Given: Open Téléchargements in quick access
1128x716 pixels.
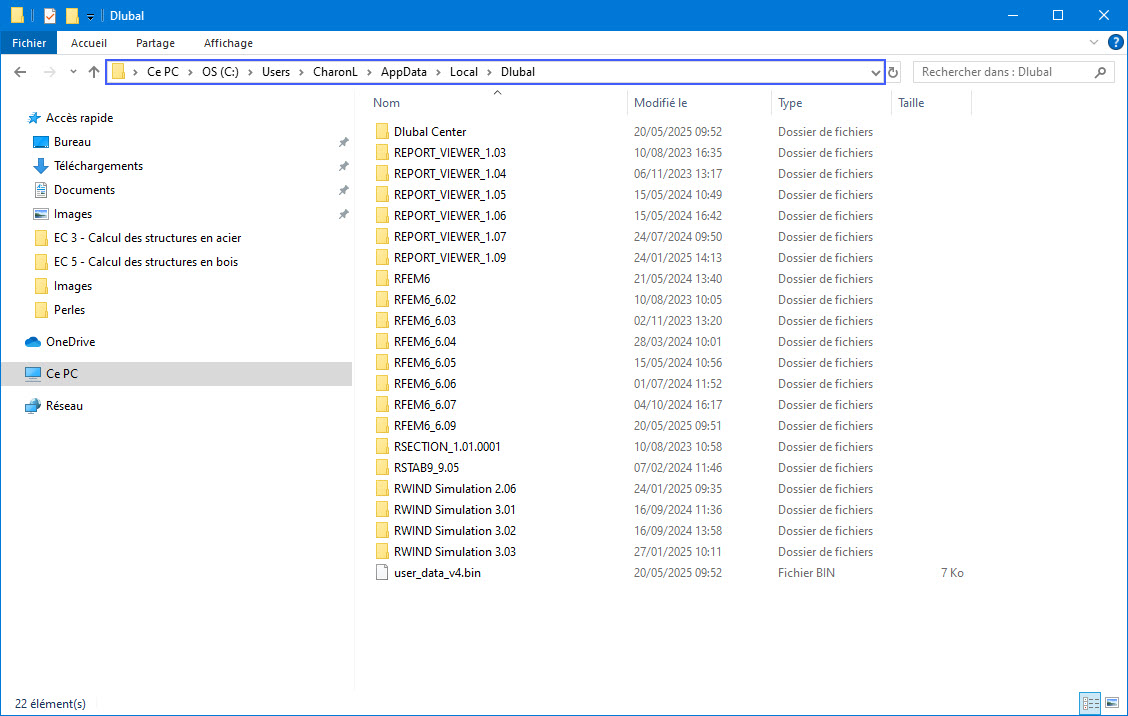Looking at the screenshot, I should 98,166.
